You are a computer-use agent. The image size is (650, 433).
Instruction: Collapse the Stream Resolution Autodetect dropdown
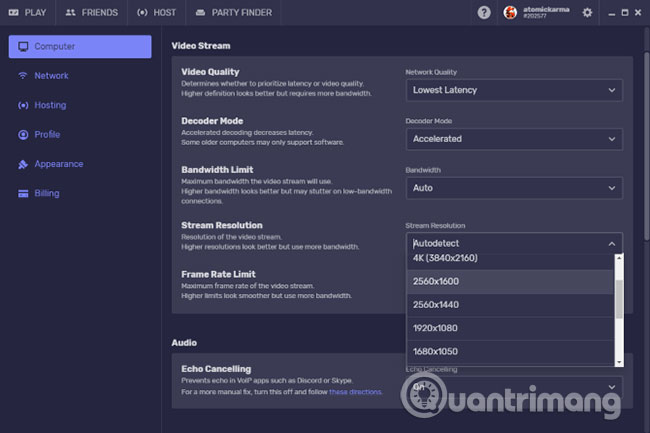pos(514,243)
